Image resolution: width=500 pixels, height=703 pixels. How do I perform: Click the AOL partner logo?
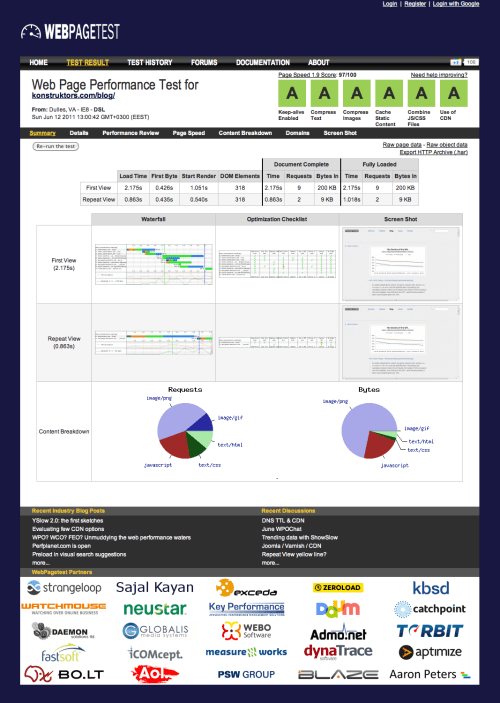[155, 674]
